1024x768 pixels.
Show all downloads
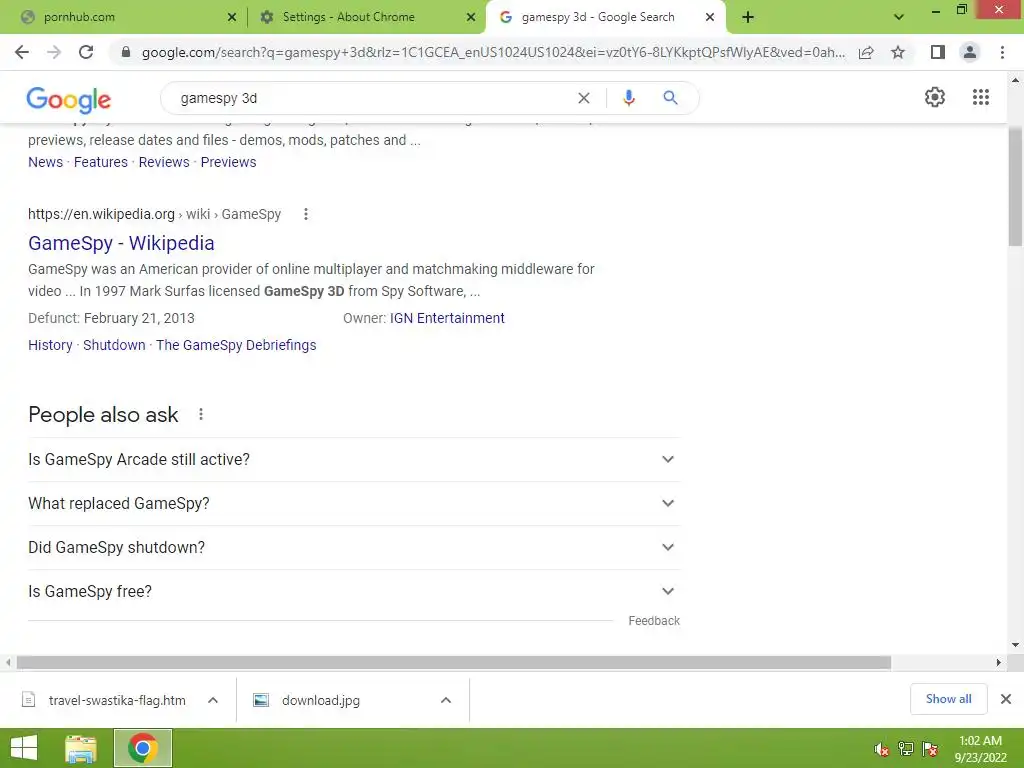coord(948,699)
